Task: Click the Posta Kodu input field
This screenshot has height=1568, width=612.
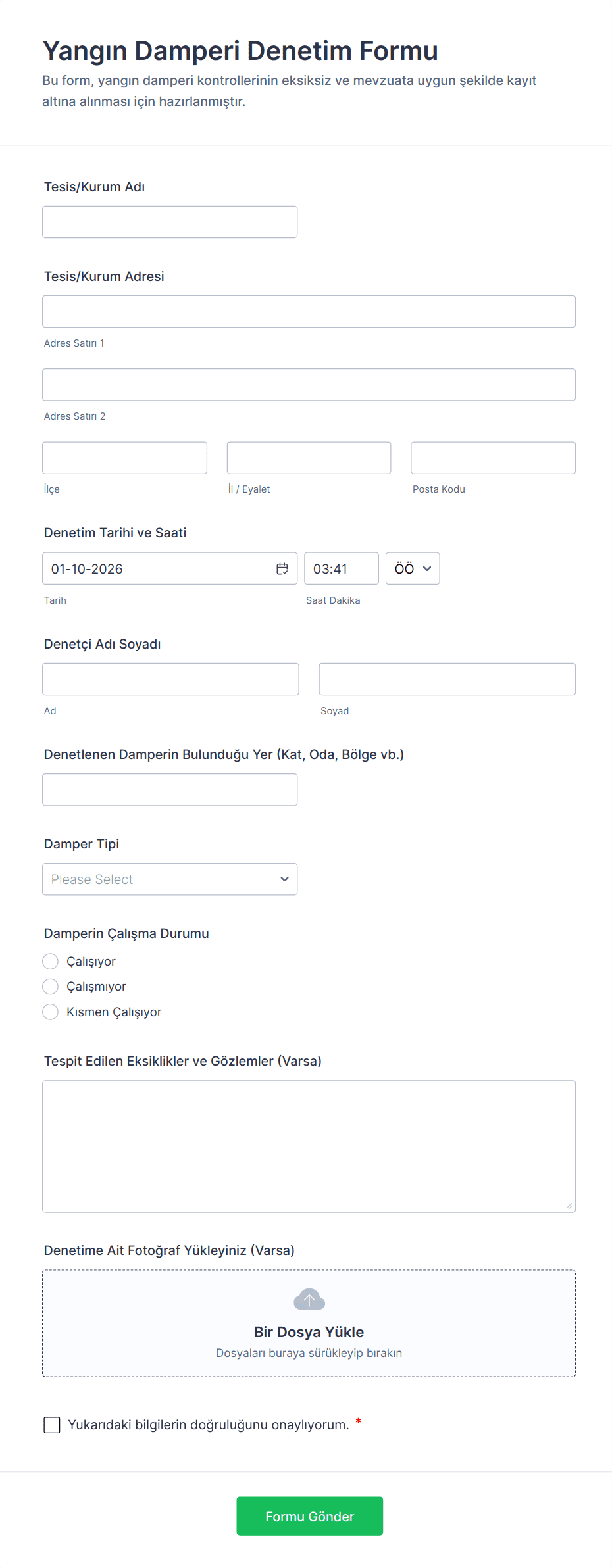Action: [492, 457]
